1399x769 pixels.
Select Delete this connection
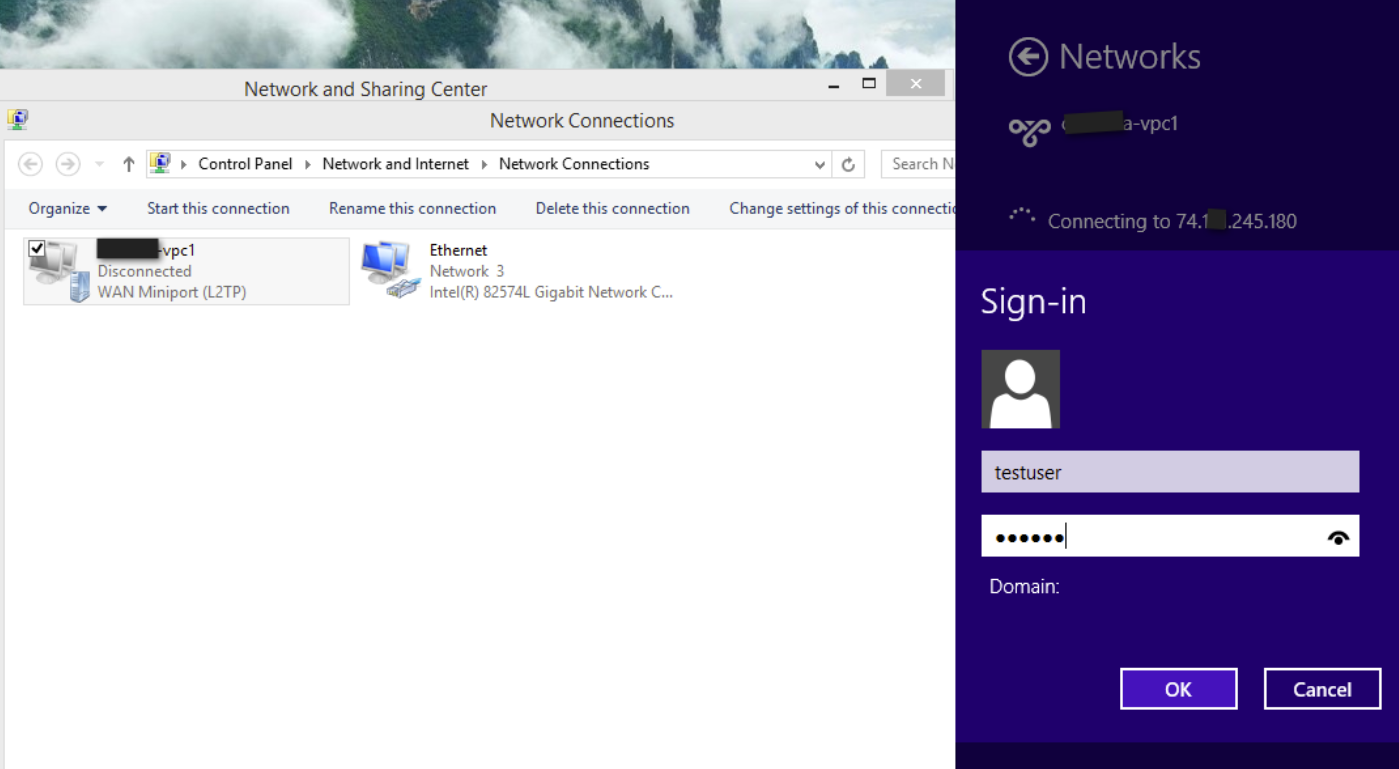pyautogui.click(x=612, y=208)
